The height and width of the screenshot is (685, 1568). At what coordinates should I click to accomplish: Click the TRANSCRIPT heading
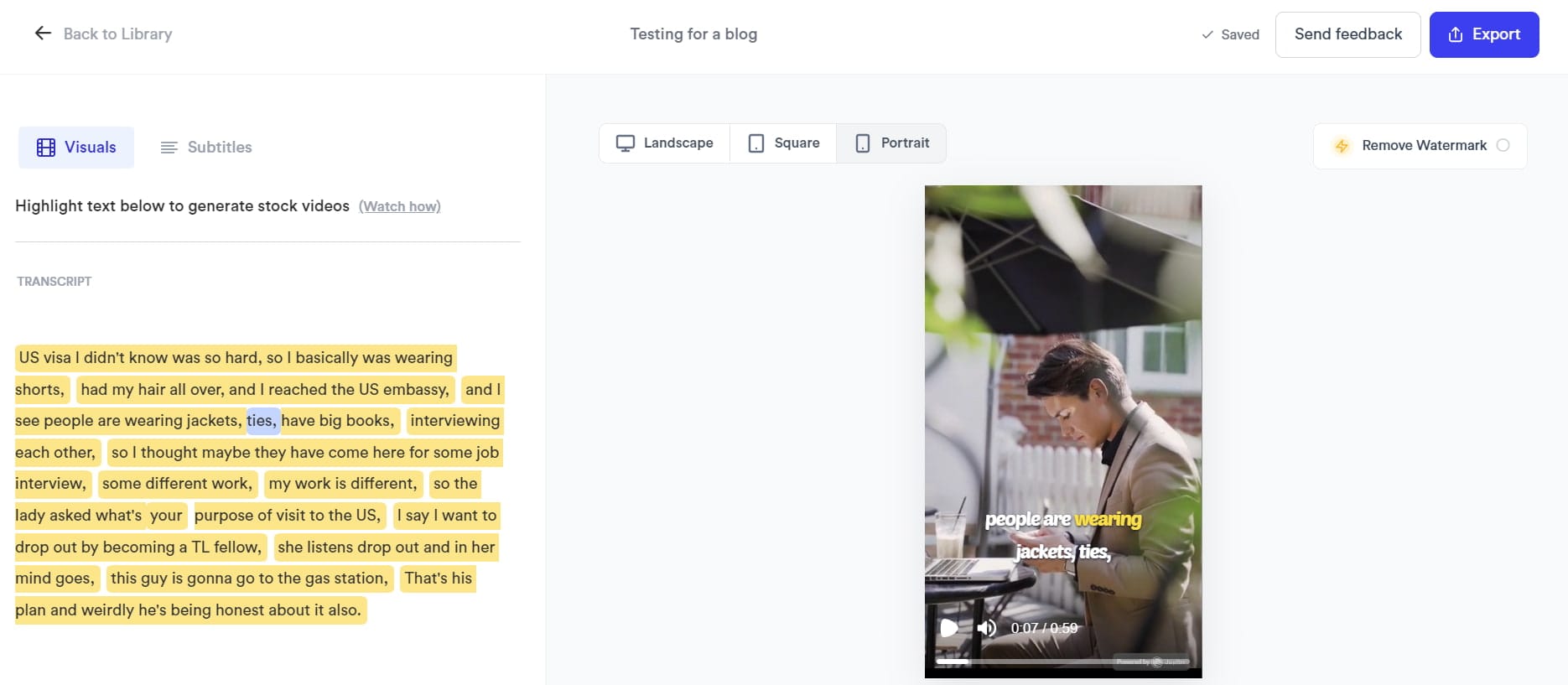point(55,282)
